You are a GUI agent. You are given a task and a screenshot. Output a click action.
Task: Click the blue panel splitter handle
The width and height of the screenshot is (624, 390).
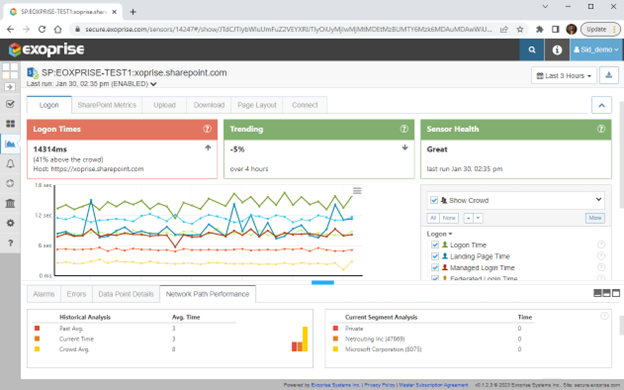(x=323, y=283)
